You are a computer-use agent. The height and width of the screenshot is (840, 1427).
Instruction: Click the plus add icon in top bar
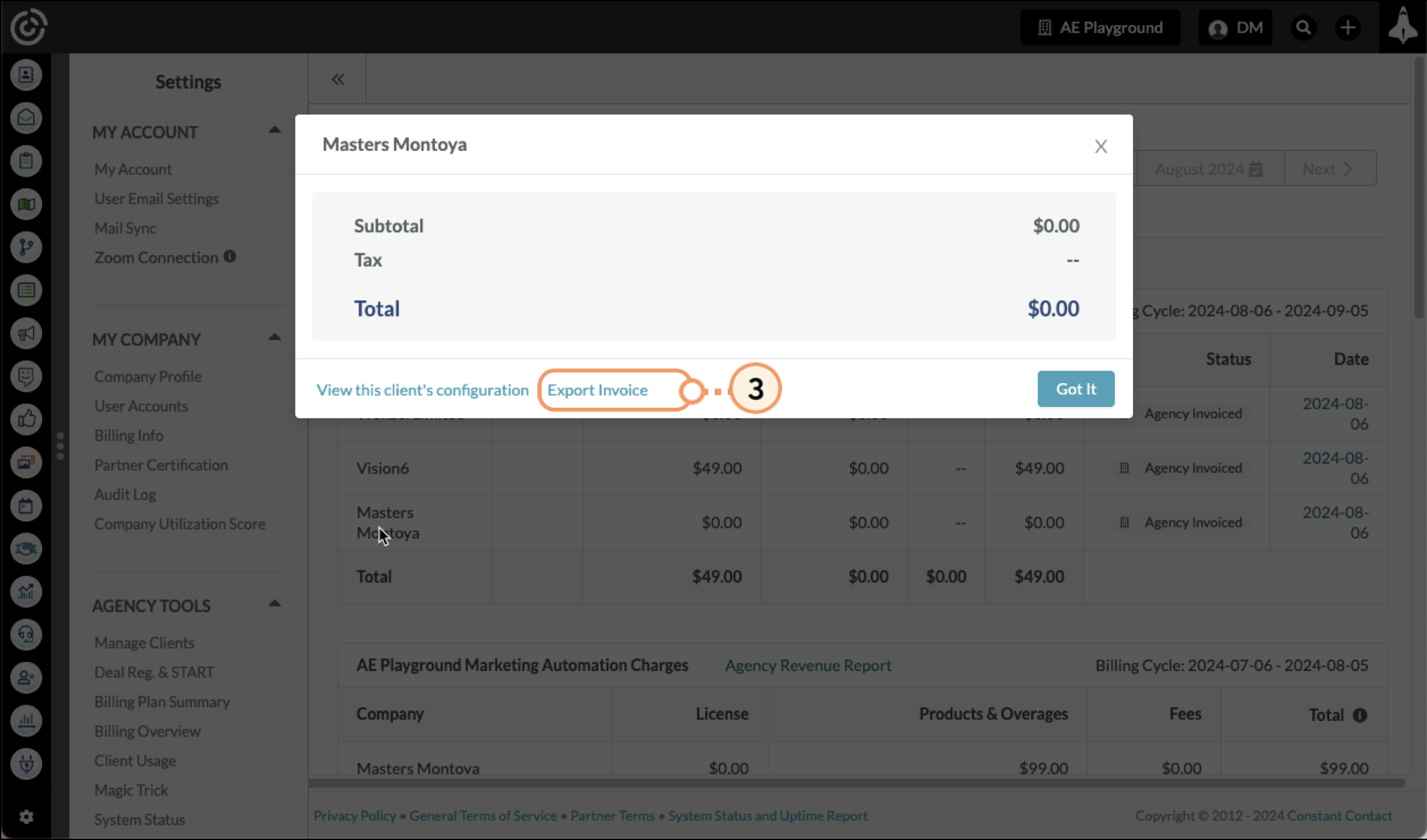click(x=1348, y=28)
